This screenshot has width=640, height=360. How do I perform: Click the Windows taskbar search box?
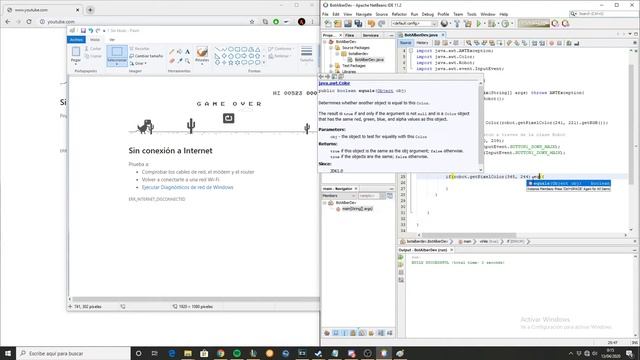[73, 353]
